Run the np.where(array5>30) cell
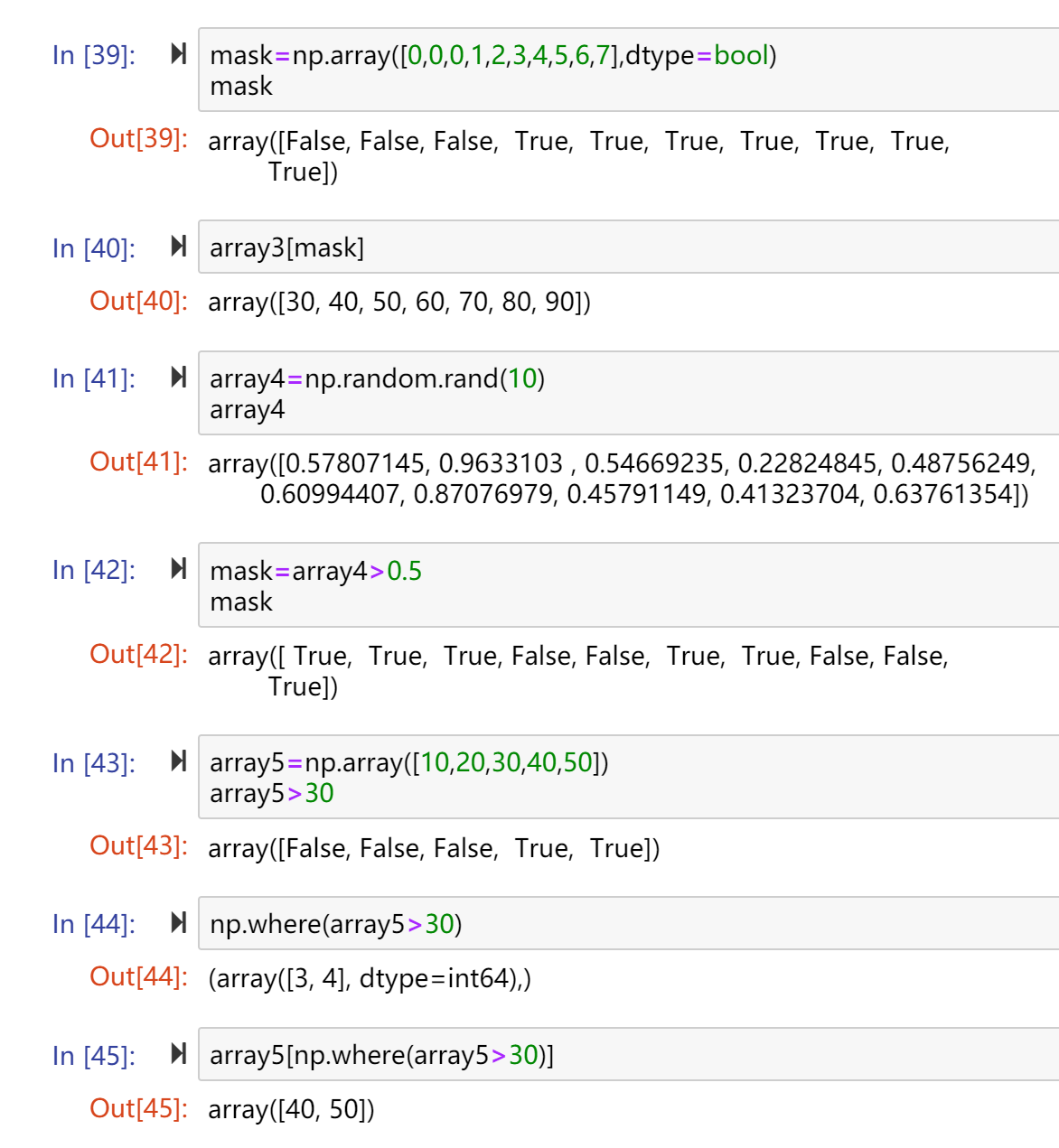 point(179,923)
